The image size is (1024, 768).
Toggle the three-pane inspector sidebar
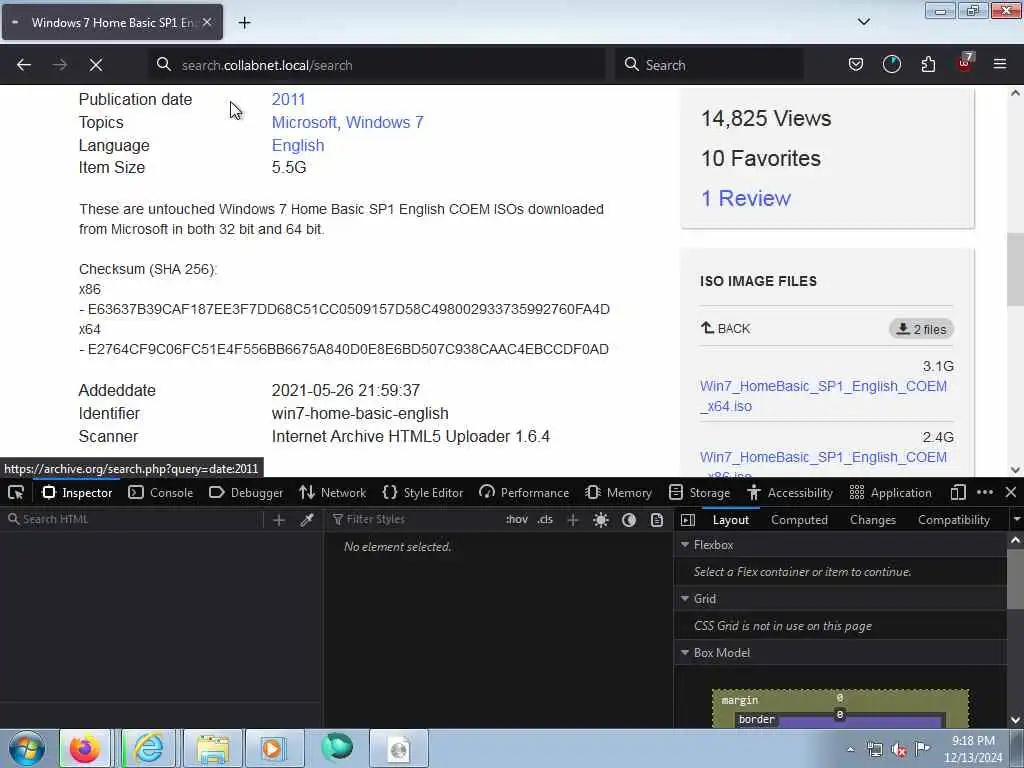[688, 520]
